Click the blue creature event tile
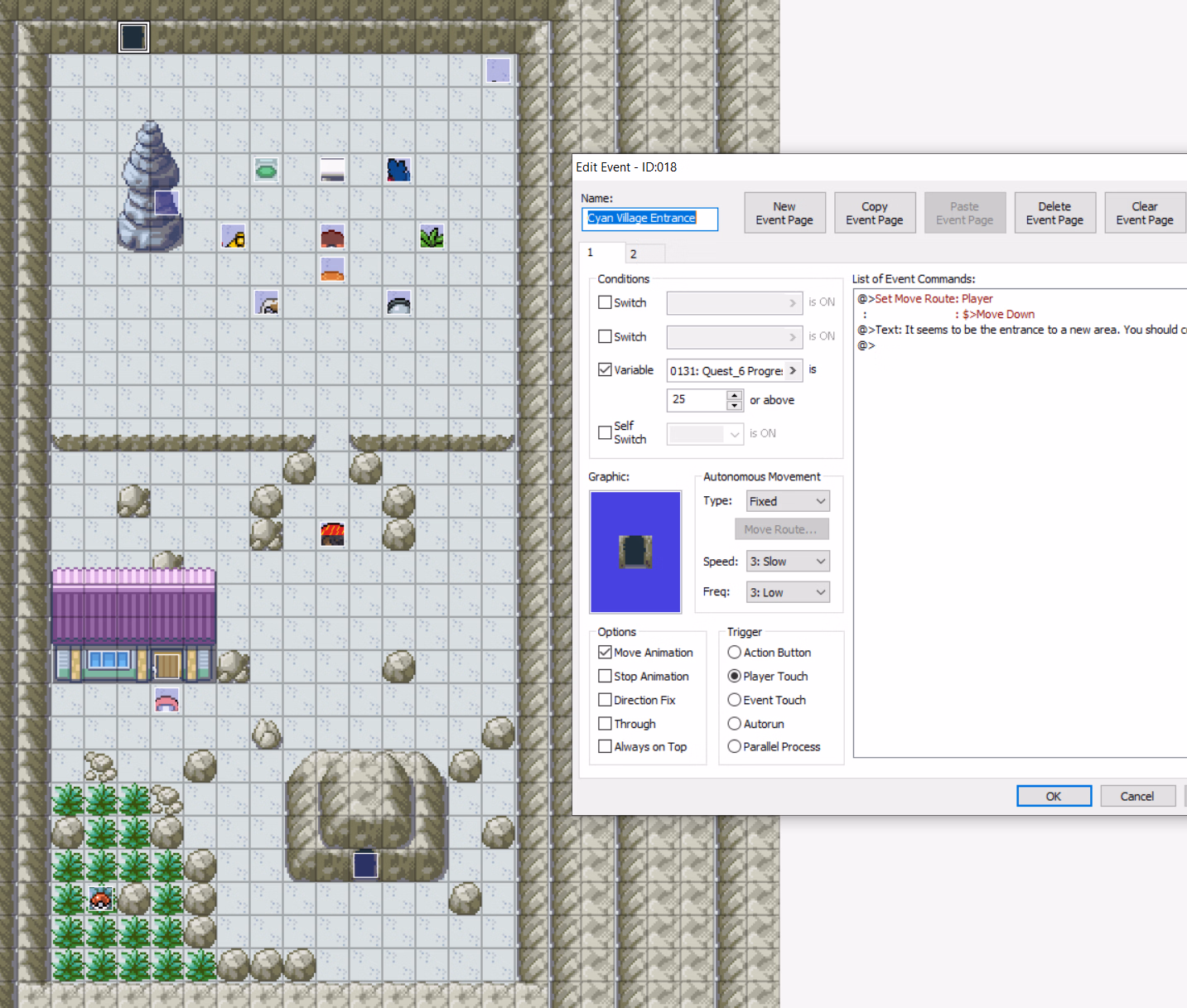1187x1008 pixels. click(x=398, y=170)
